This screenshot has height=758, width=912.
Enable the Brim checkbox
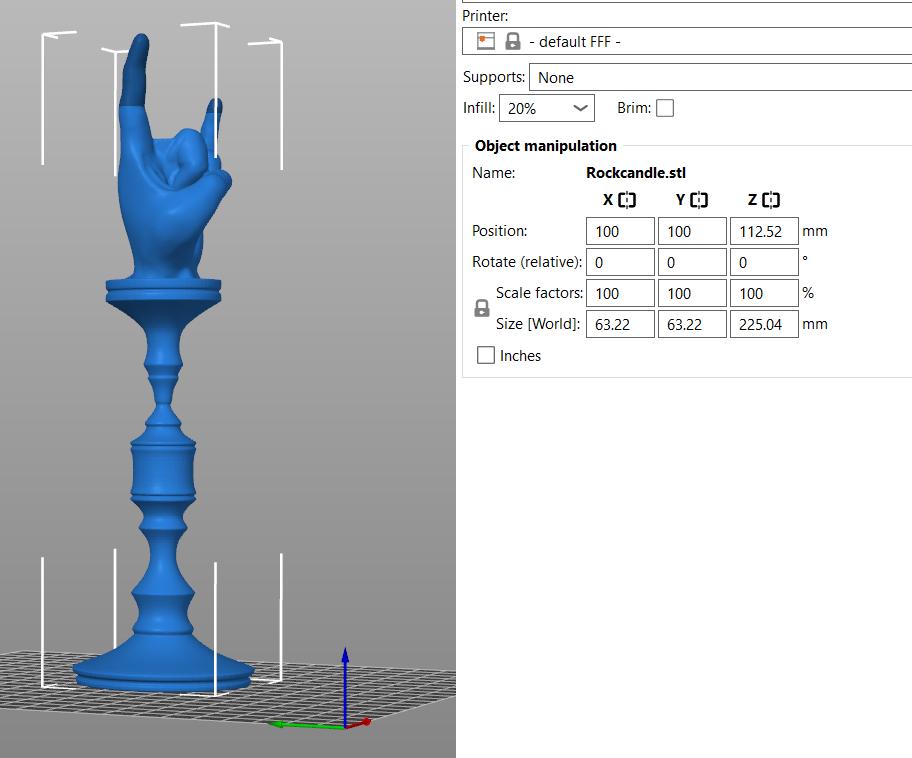(x=663, y=107)
